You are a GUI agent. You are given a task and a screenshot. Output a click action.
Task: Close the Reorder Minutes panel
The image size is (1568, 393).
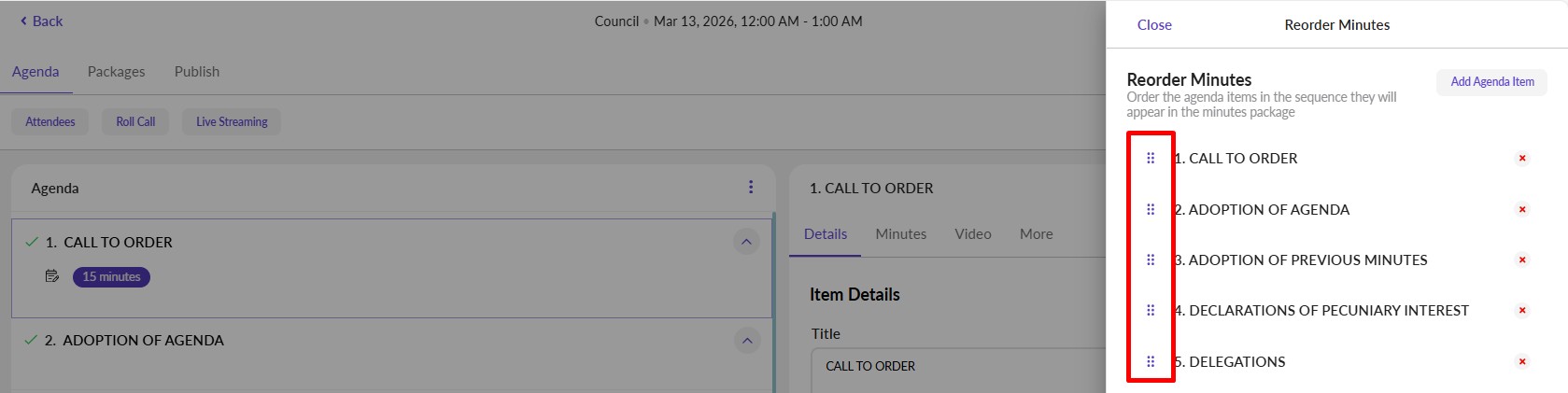pyautogui.click(x=1154, y=25)
